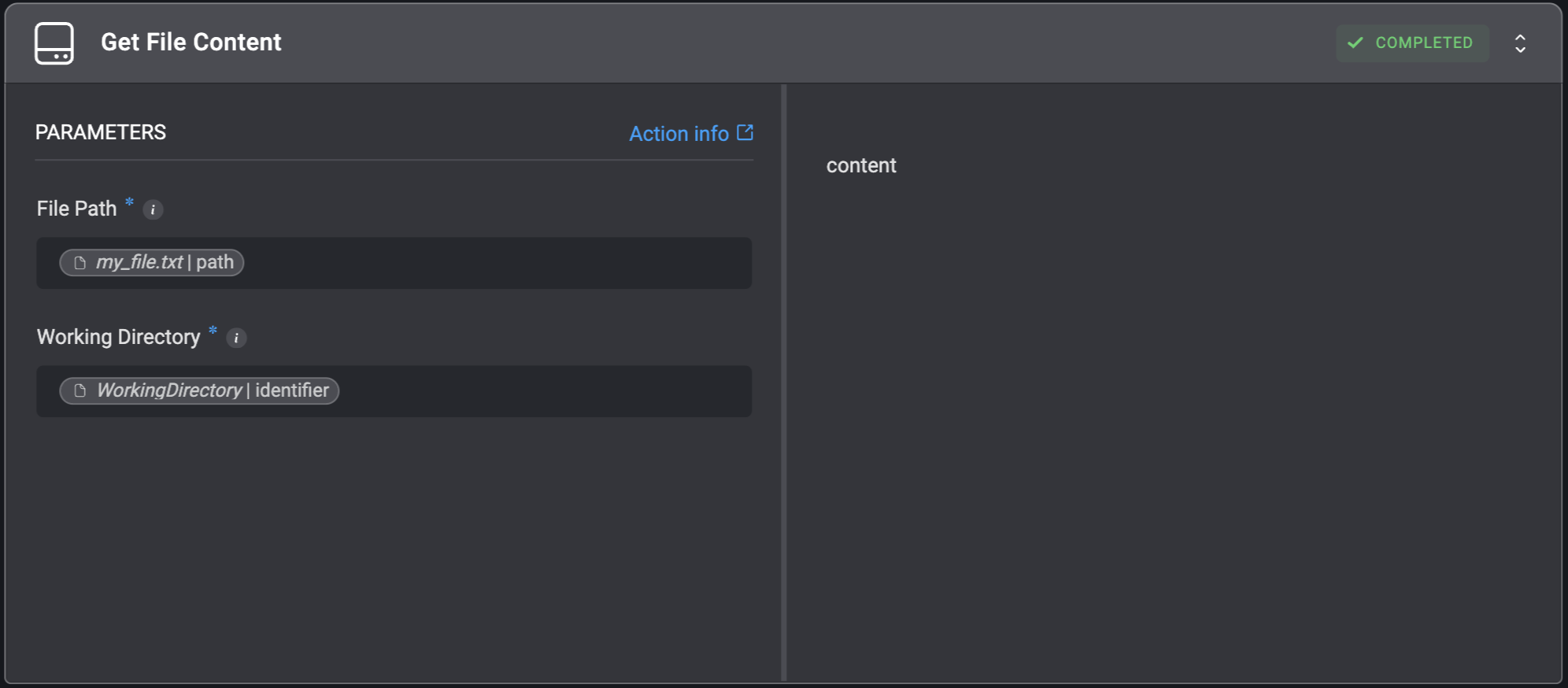Click the content output label

point(861,165)
